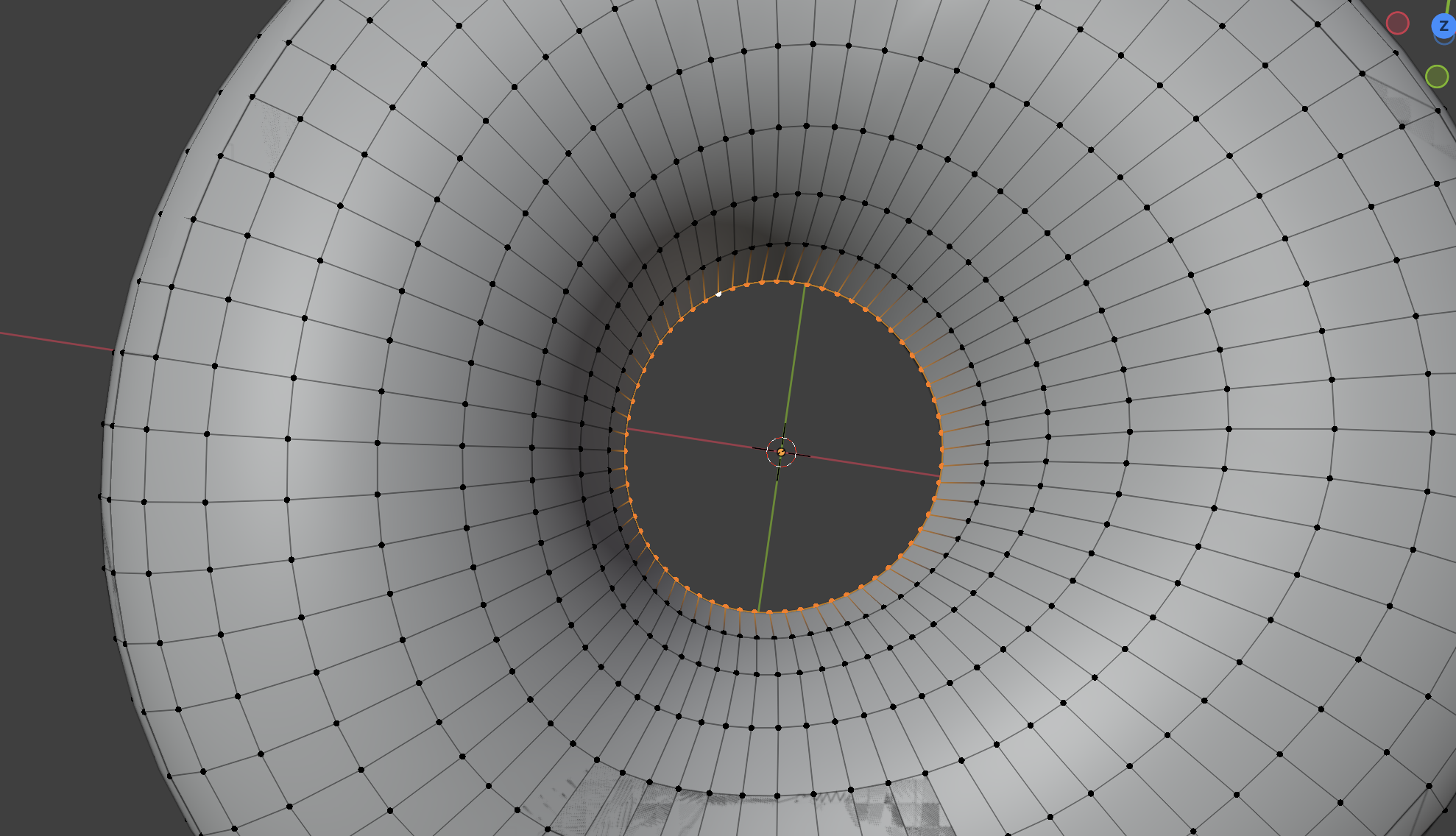Viewport: 1456px width, 836px height.
Task: Click red X axis line inside hole
Action: pos(699,439)
